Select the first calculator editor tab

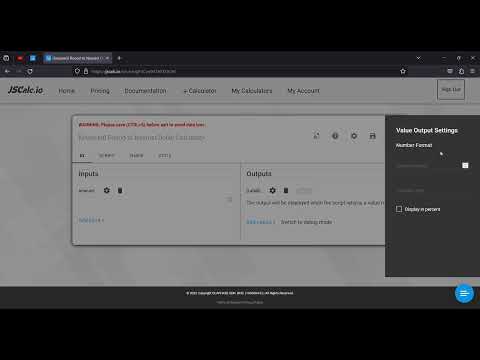[x=82, y=156]
